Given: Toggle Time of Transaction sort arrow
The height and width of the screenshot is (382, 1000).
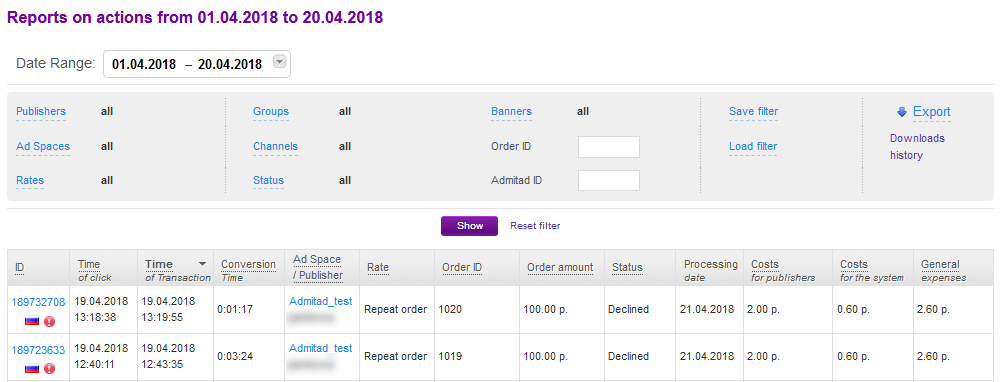Looking at the screenshot, I should (202, 263).
